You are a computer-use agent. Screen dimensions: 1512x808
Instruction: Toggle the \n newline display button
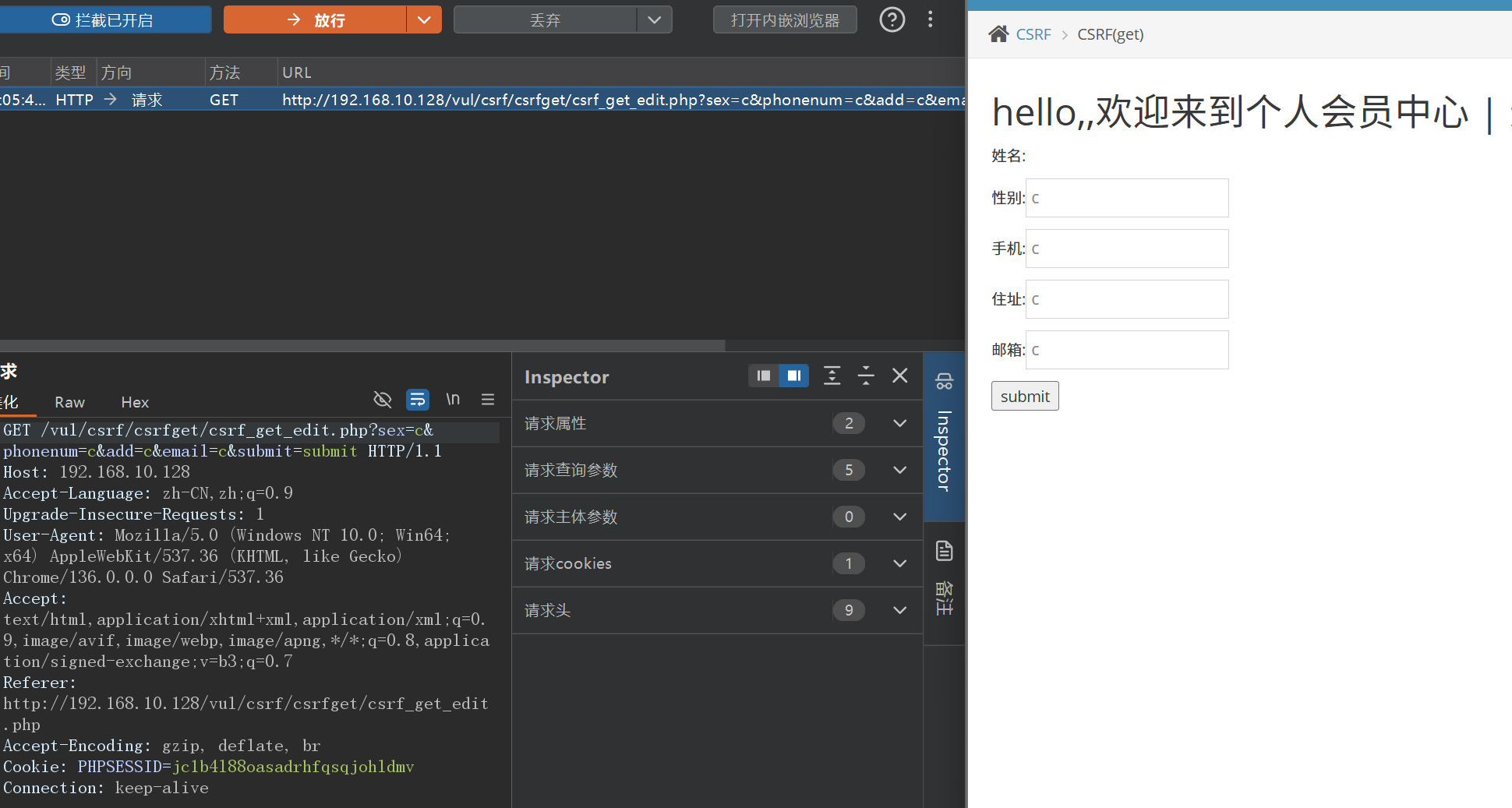click(x=453, y=400)
